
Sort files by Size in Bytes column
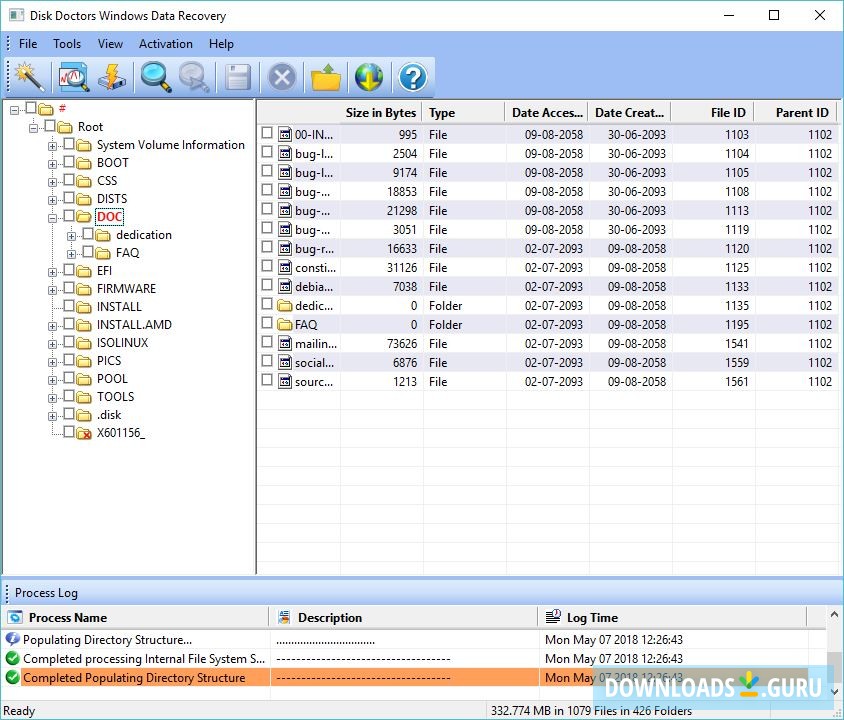(380, 112)
